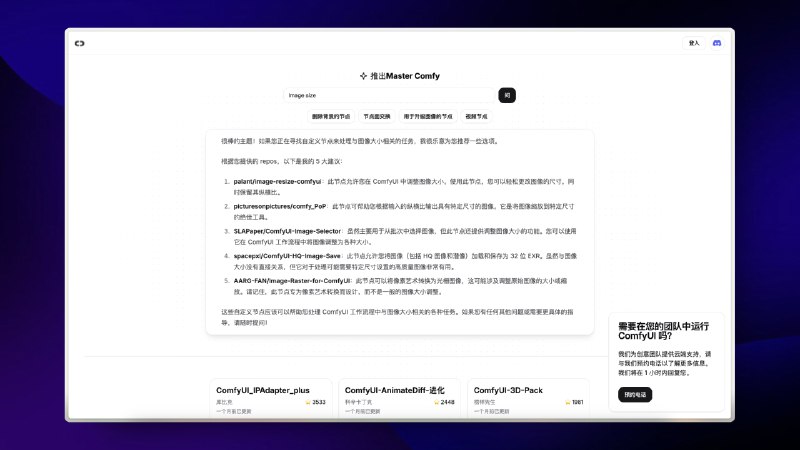Open the ComfyUI_IPAdapter_plus card
Image resolution: width=800 pixels, height=450 pixels.
coord(271,398)
